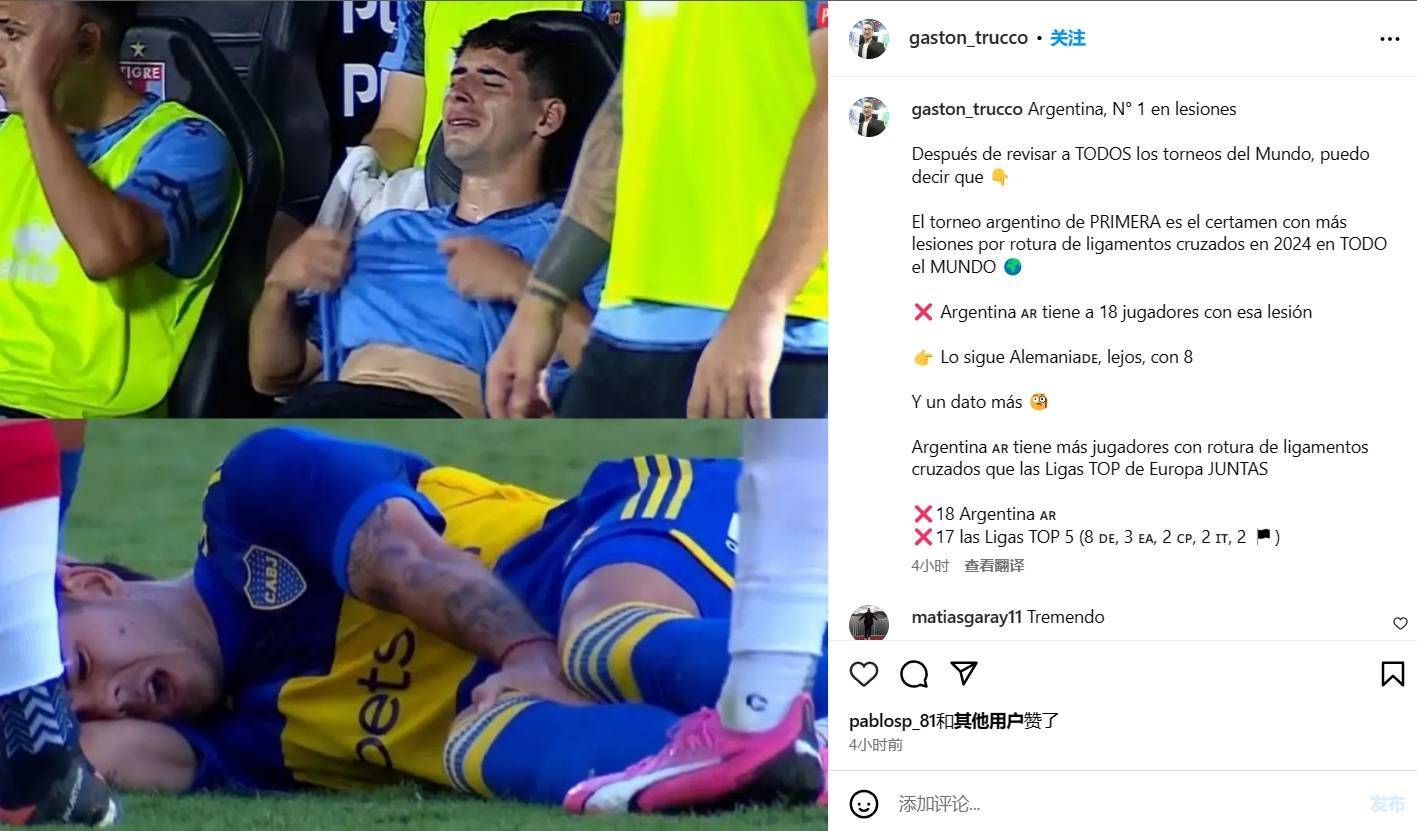1417x831 pixels.
Task: Click the top photo of the crying player
Action: click(x=414, y=209)
